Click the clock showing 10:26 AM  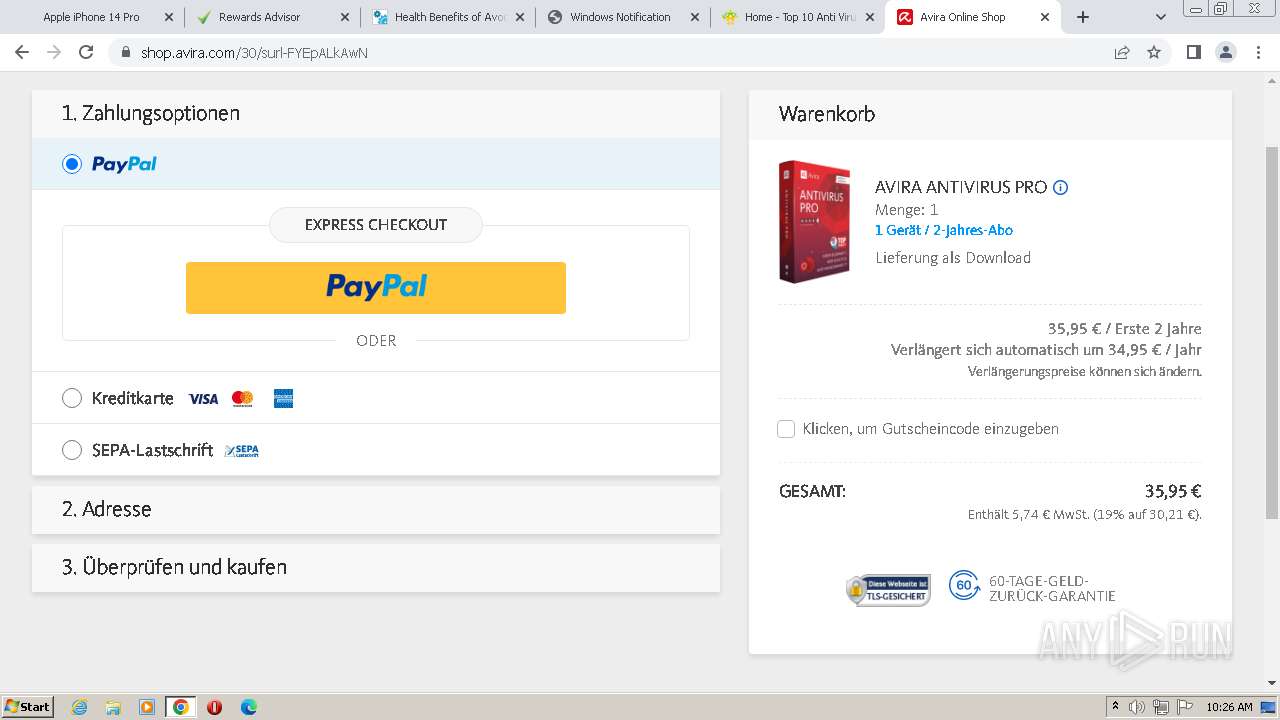[x=1229, y=707]
